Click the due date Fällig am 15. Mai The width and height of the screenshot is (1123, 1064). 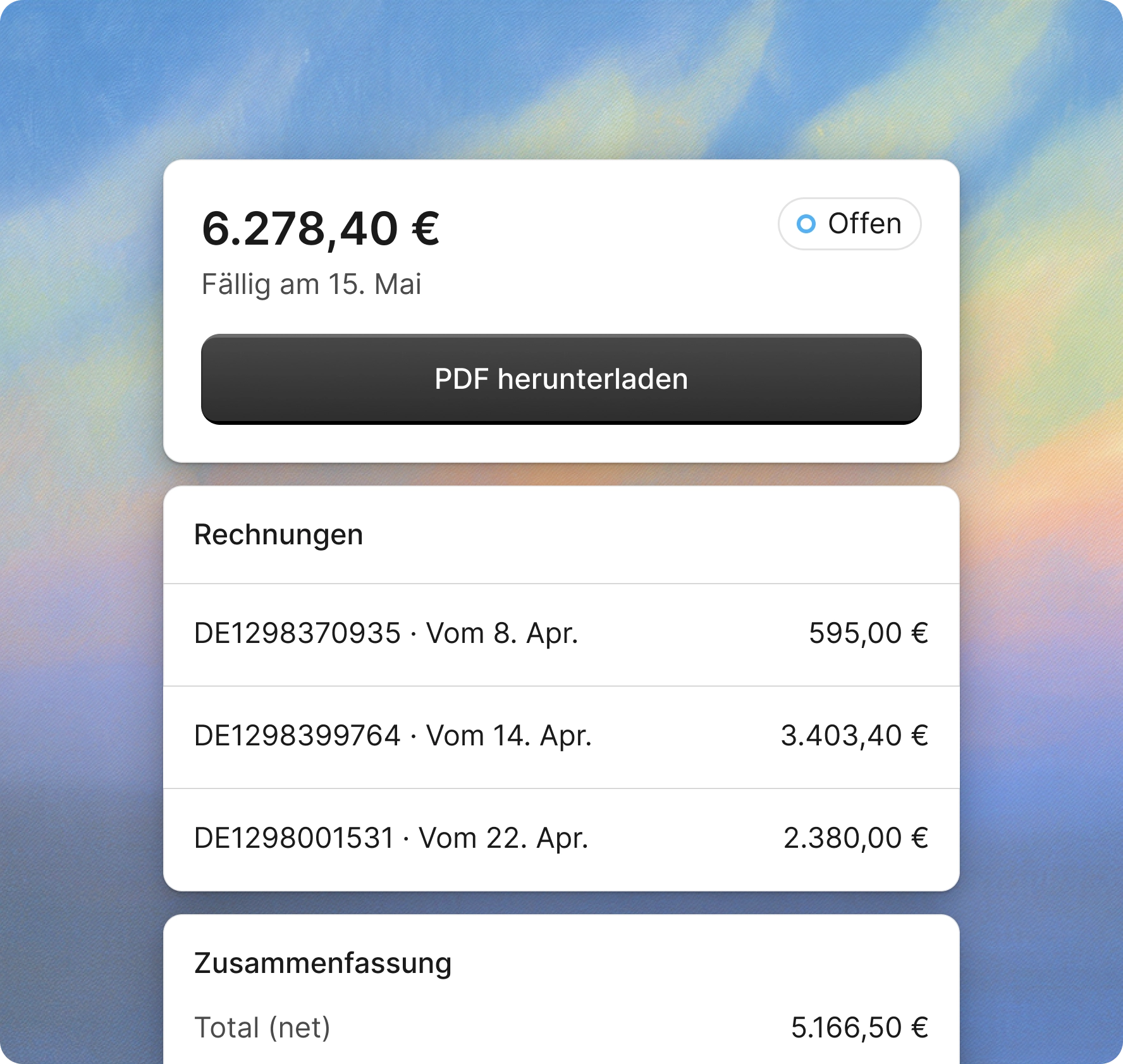312,285
